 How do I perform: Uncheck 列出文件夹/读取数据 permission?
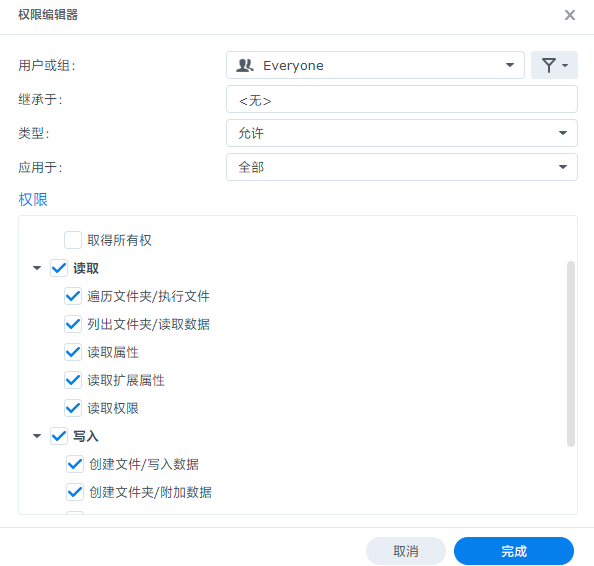click(73, 324)
